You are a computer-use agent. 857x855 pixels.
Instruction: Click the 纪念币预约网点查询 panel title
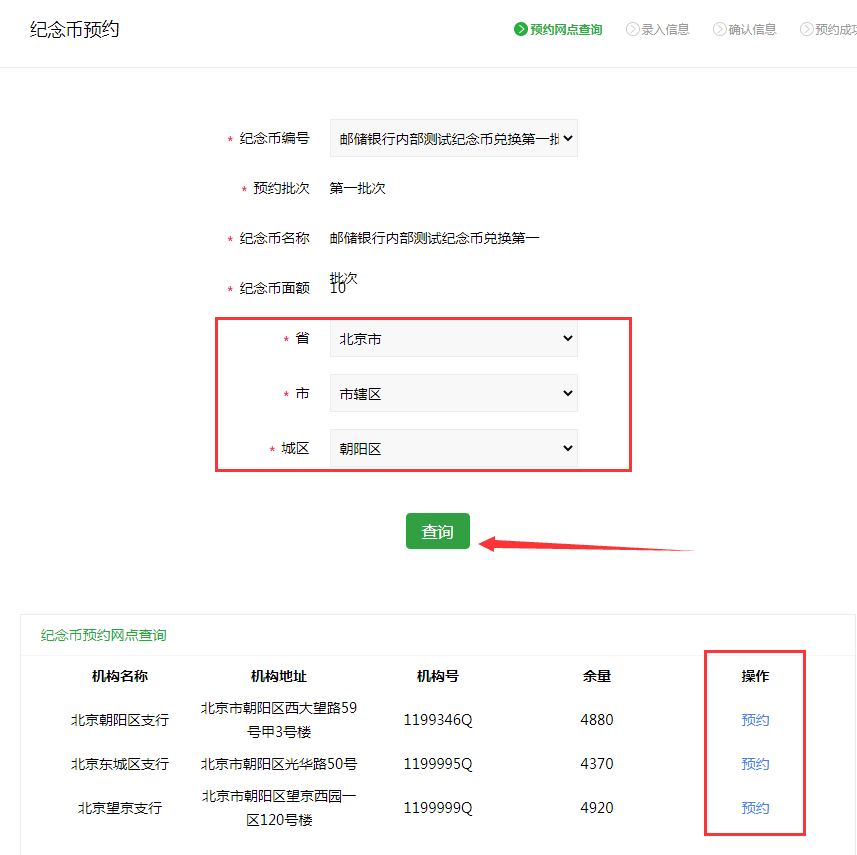pyautogui.click(x=103, y=635)
